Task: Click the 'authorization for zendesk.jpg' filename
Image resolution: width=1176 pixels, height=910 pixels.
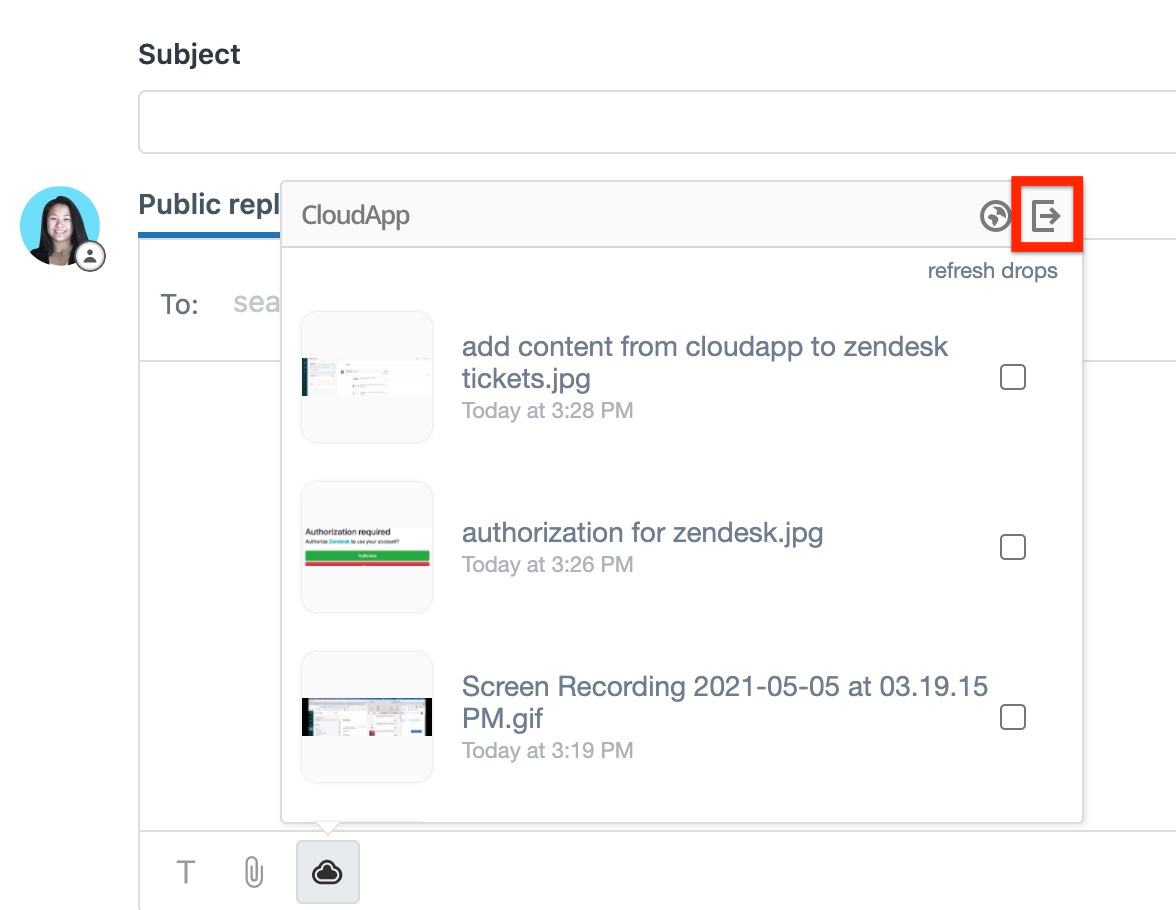Action: click(642, 533)
